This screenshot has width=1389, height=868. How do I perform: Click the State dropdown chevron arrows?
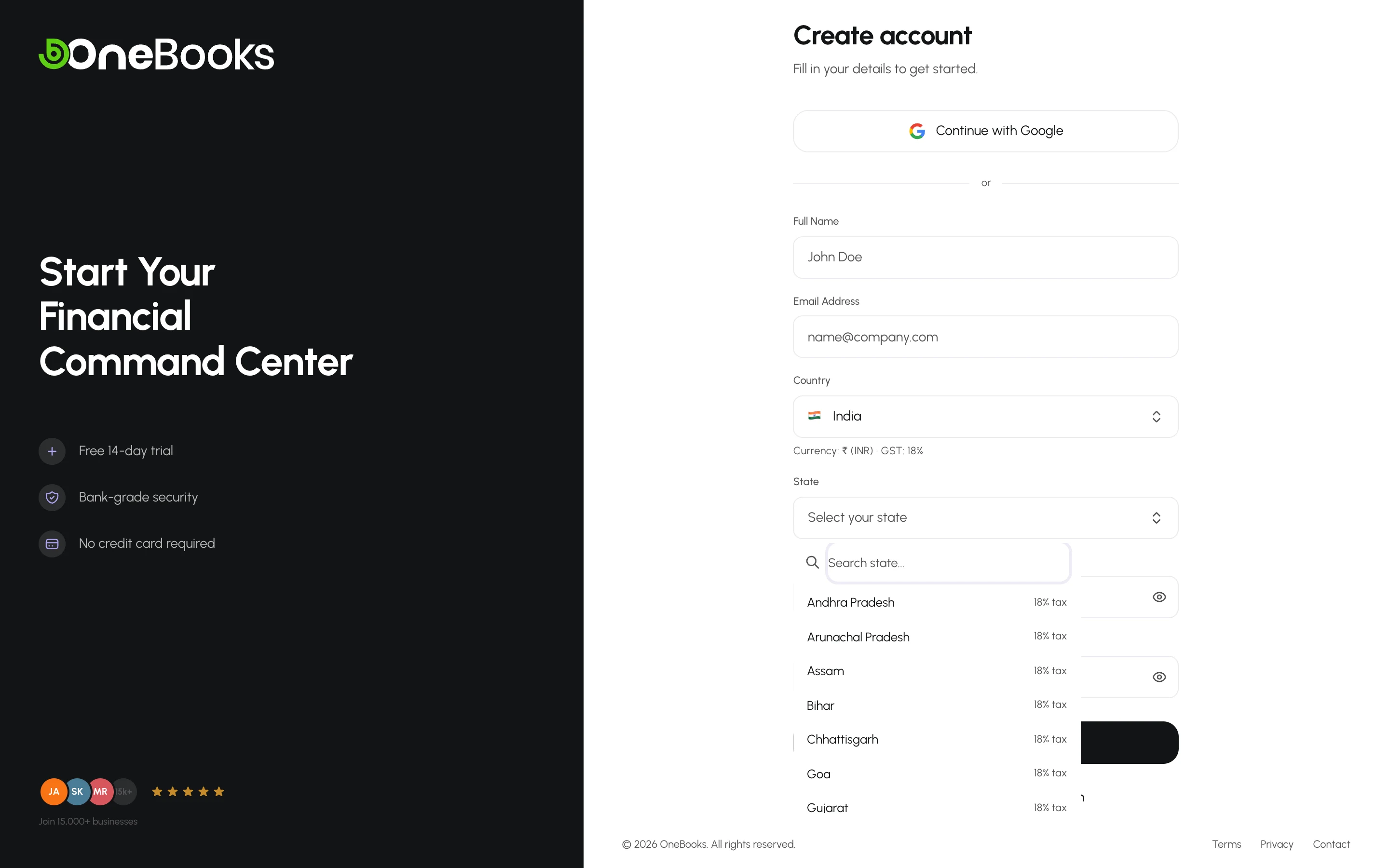(x=1156, y=518)
